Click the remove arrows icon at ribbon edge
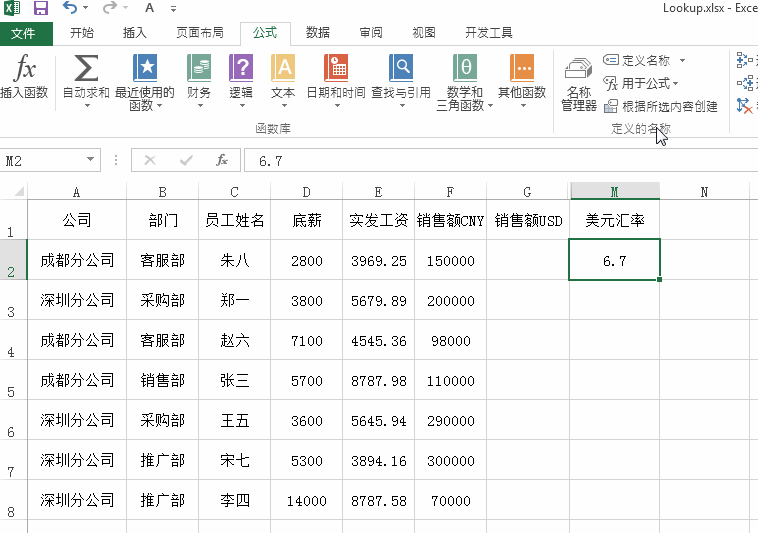Image resolution: width=758 pixels, height=533 pixels. [745, 106]
